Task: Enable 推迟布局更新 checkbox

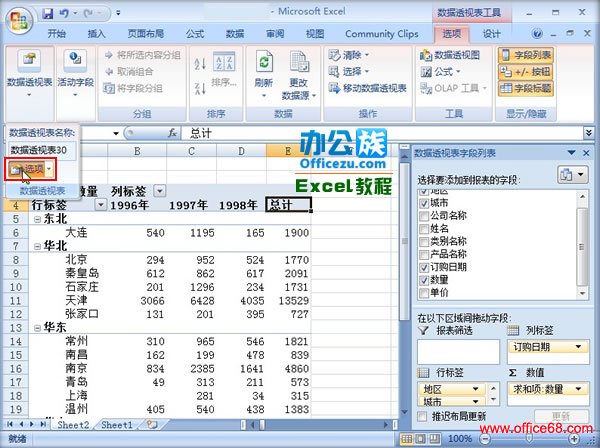Action: pos(422,416)
